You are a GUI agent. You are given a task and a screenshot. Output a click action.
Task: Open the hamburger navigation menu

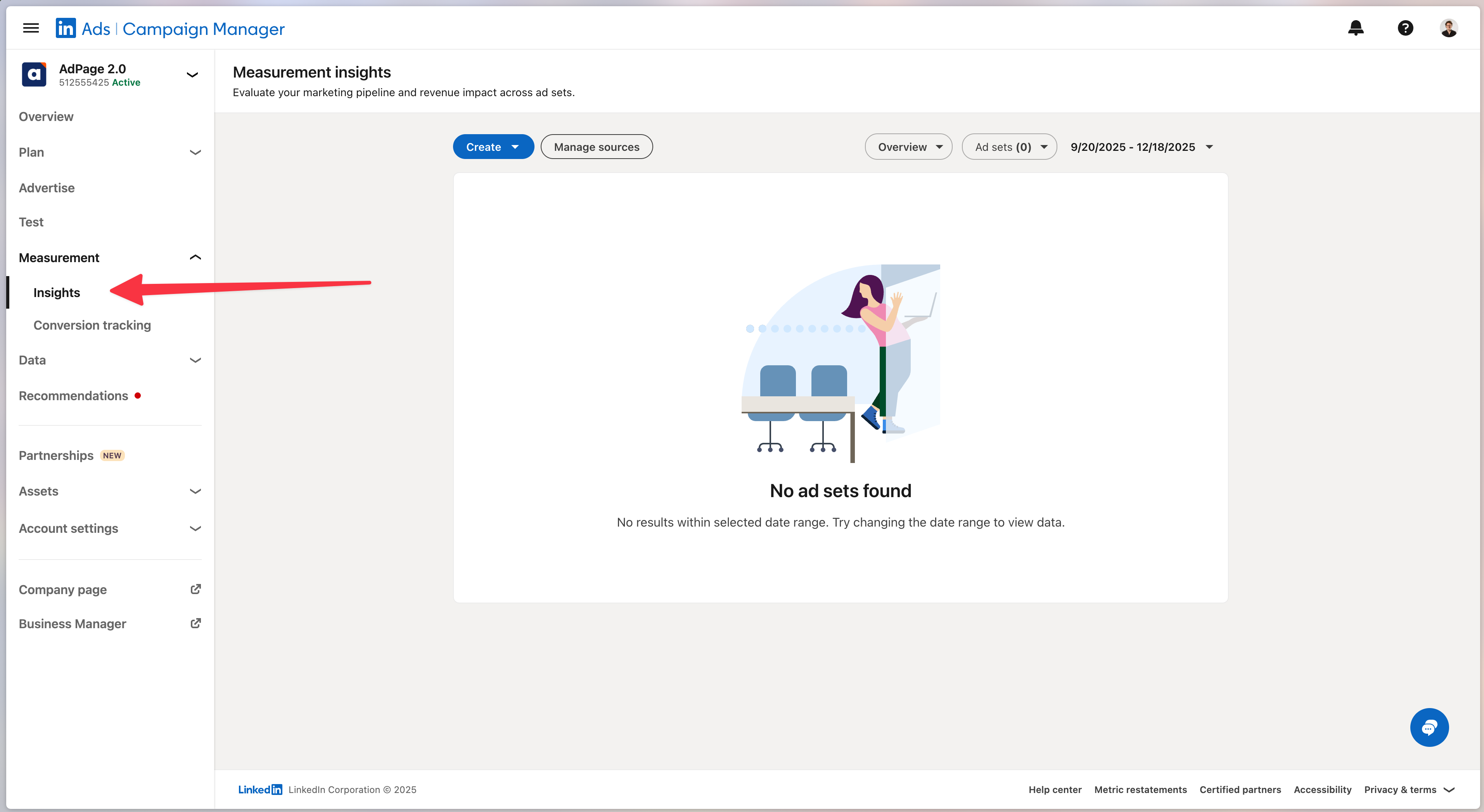point(31,28)
